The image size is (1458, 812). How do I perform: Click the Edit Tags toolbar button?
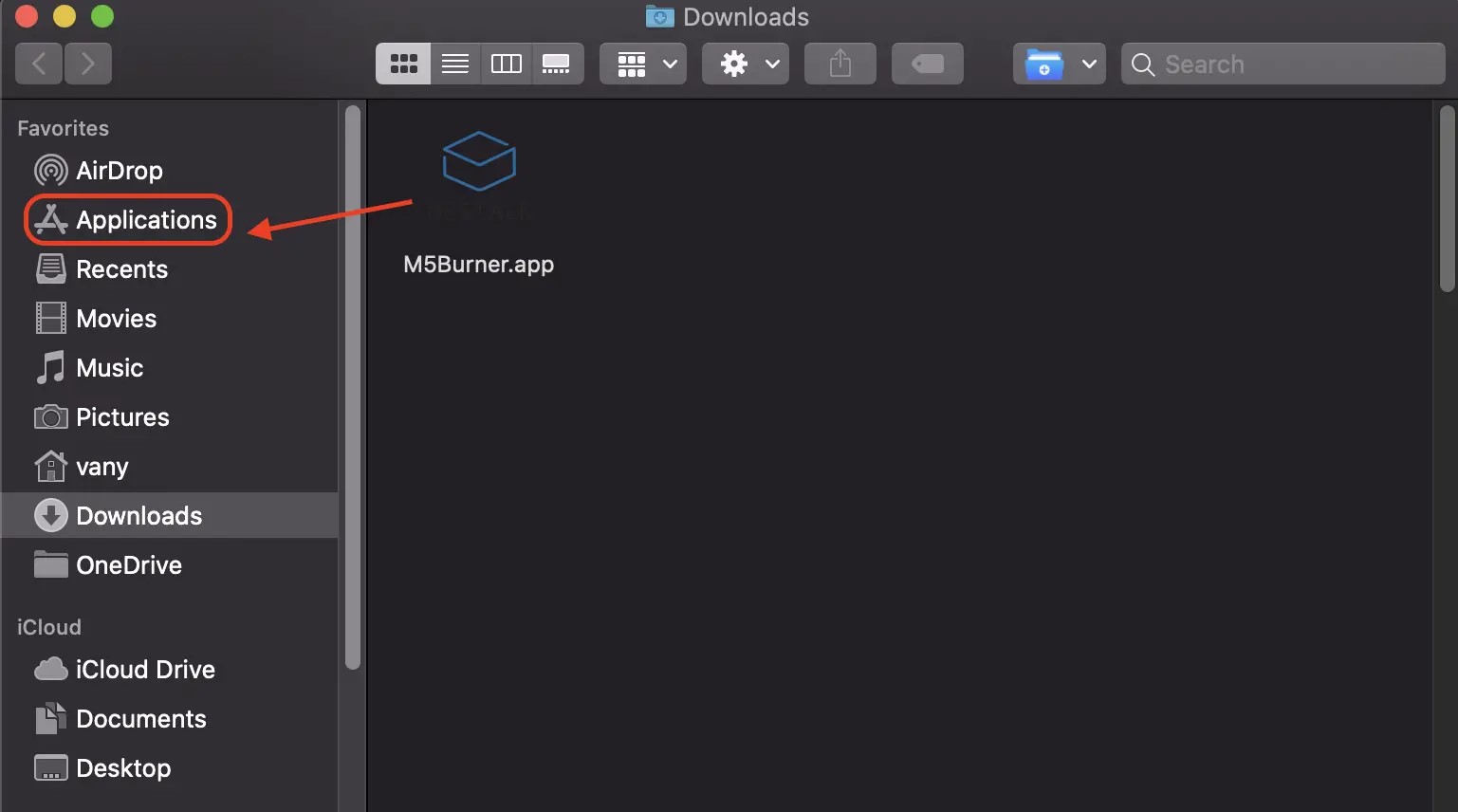click(928, 64)
